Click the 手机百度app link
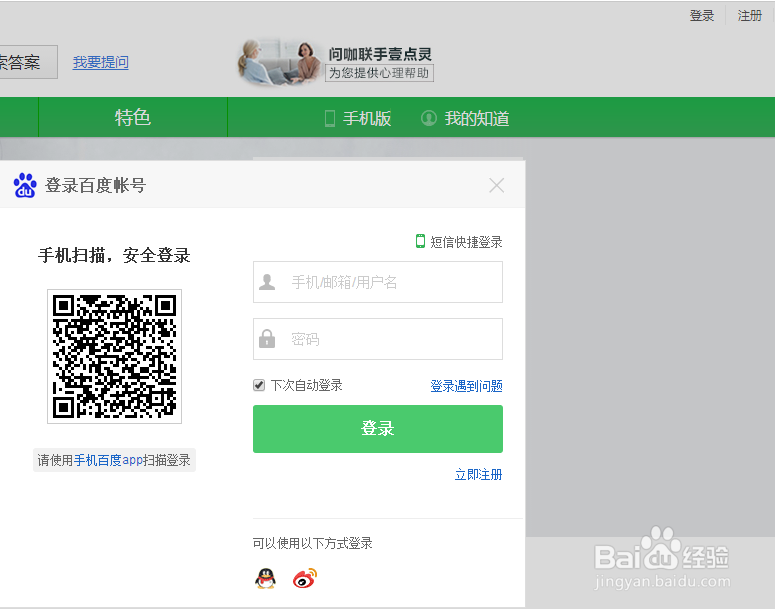This screenshot has height=609, width=775. click(x=108, y=460)
